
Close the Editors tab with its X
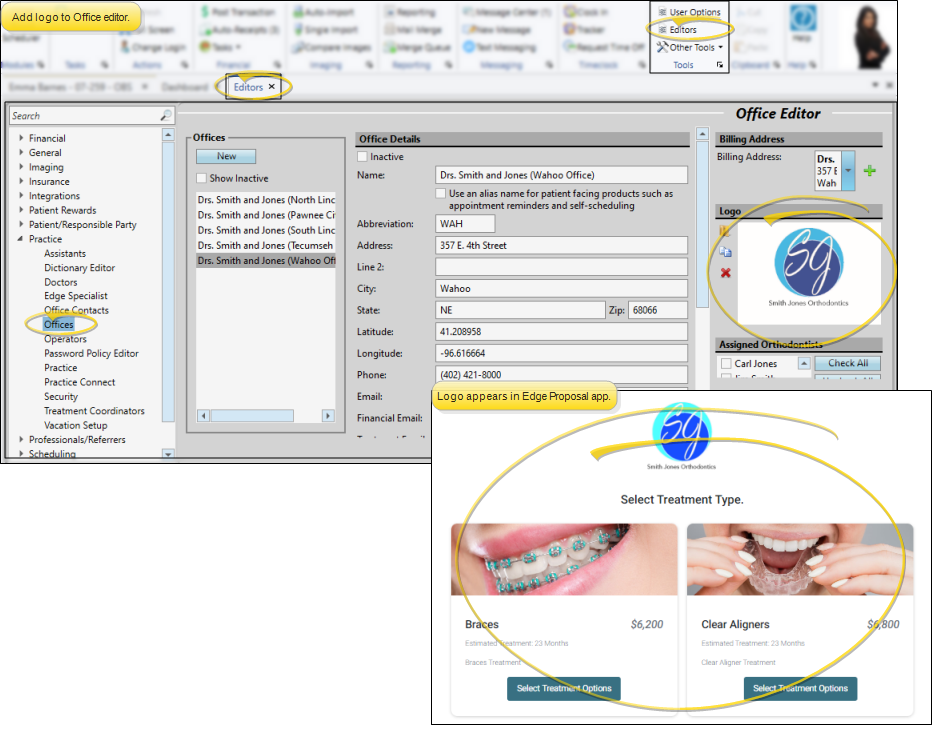272,87
